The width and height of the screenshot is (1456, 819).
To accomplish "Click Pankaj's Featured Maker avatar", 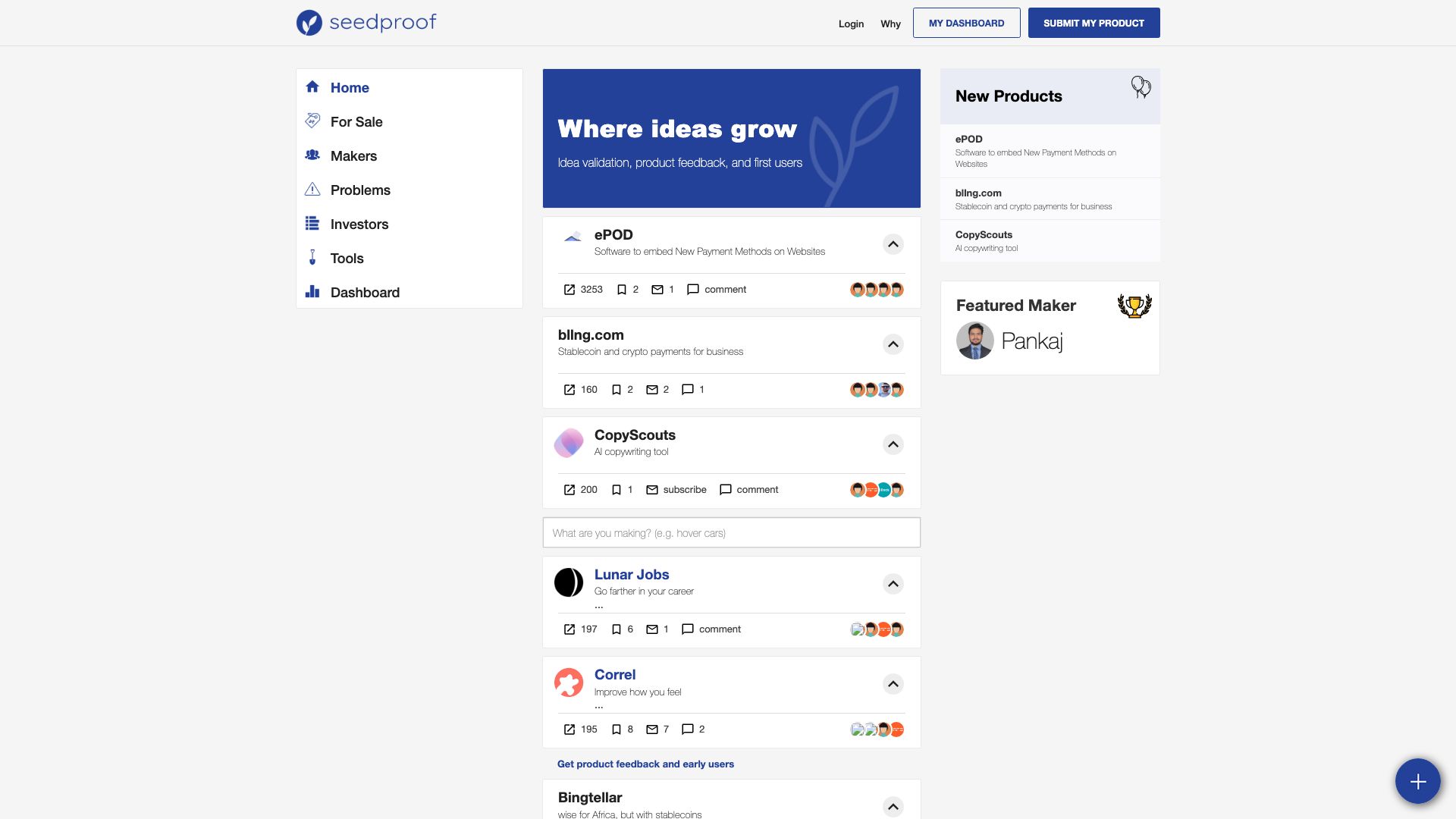I will pos(975,340).
